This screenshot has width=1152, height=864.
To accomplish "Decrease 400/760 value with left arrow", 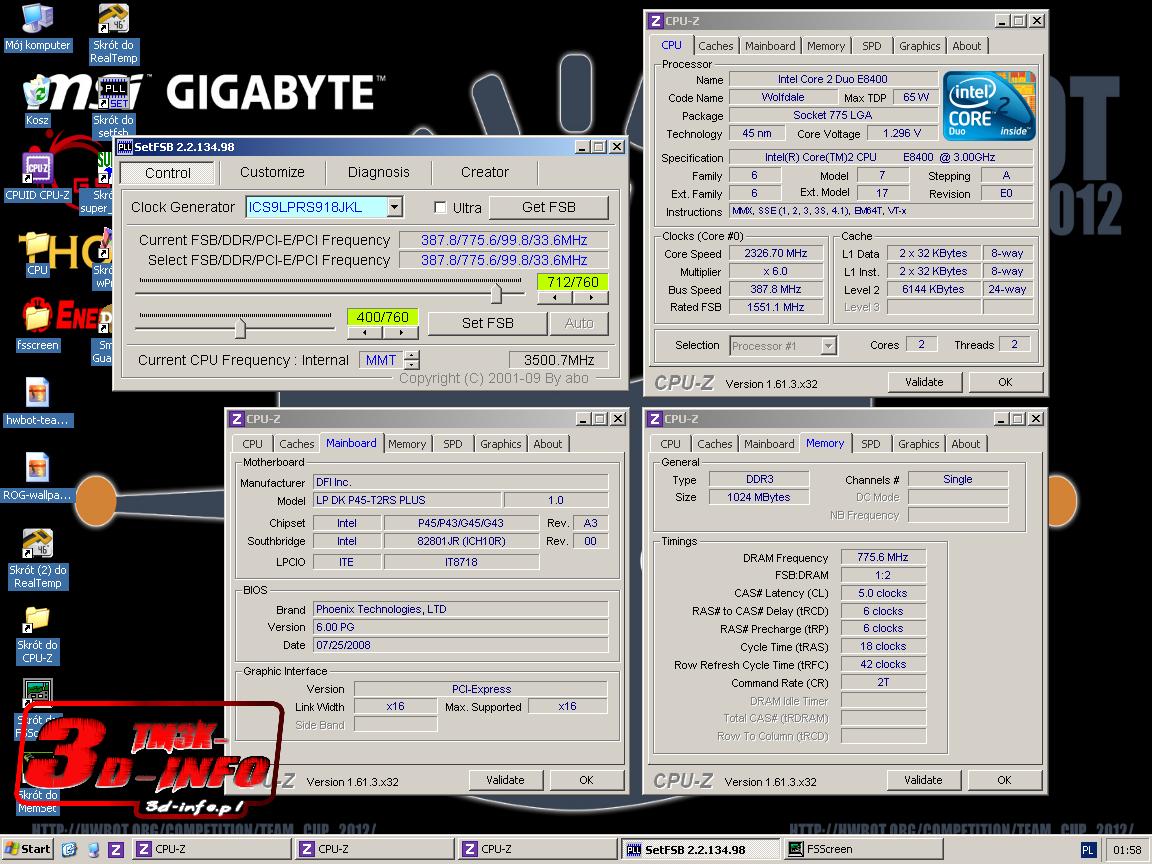I will (364, 333).
